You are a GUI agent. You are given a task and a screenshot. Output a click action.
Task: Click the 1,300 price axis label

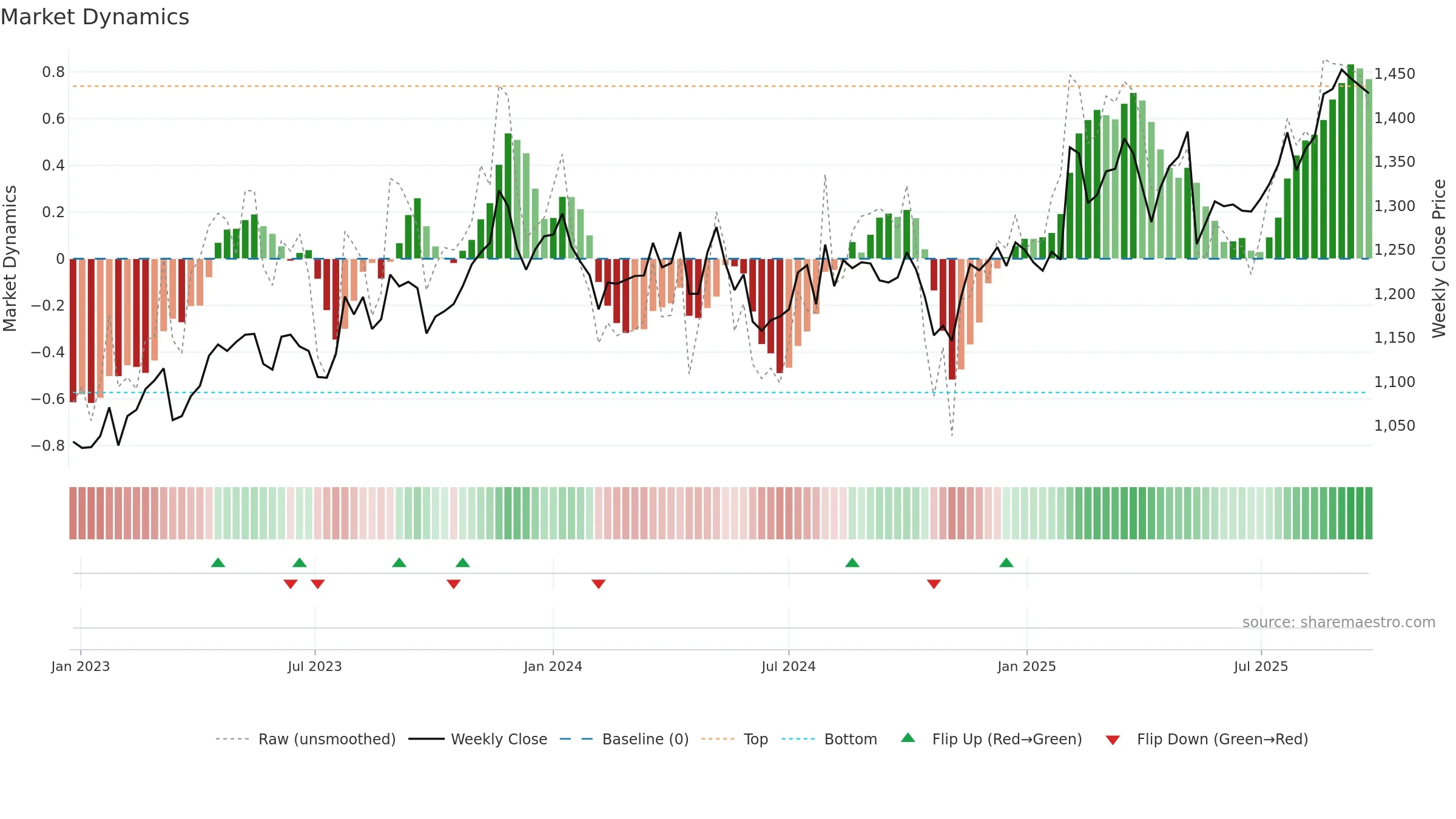[x=1395, y=206]
